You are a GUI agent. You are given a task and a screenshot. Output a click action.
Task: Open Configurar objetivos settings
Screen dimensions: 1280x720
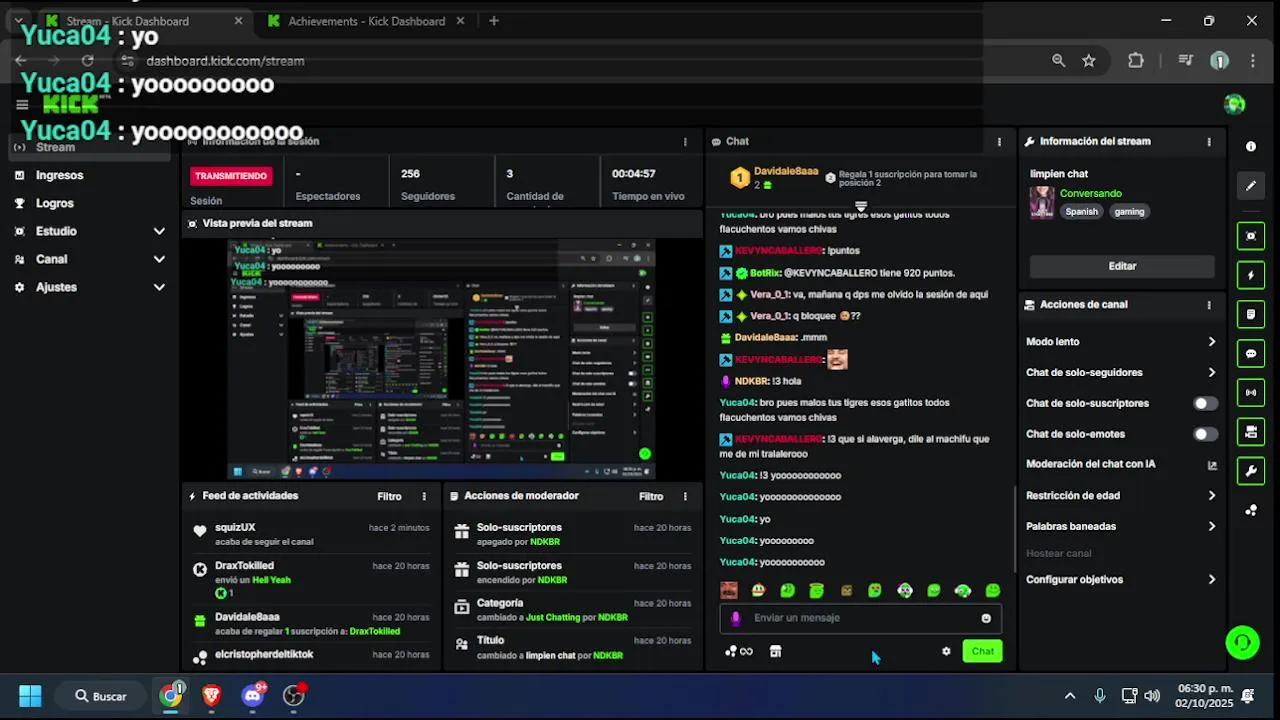(1121, 580)
